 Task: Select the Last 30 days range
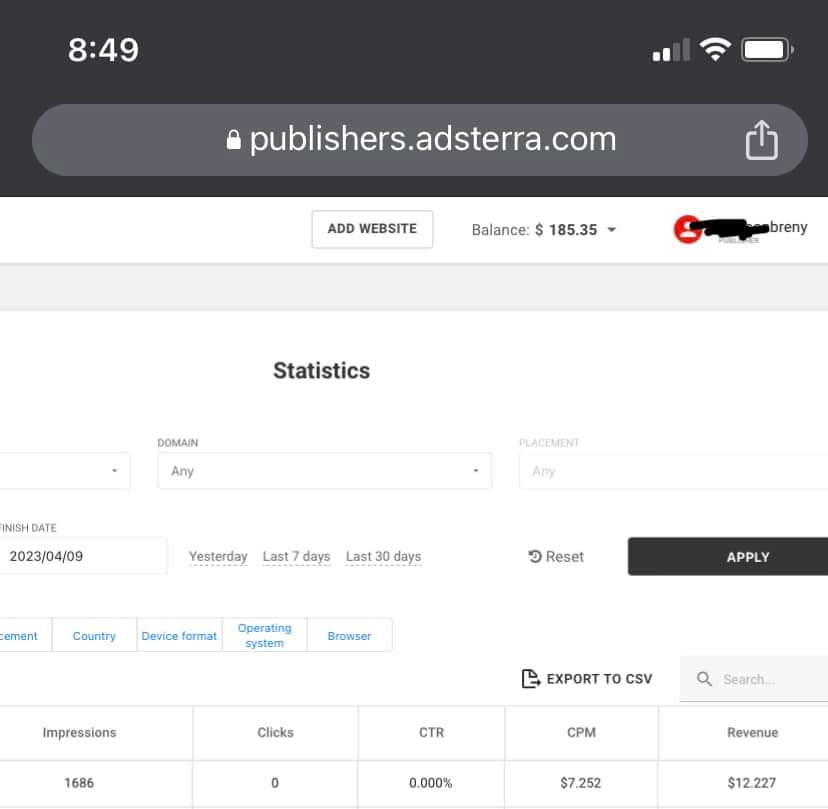383,556
